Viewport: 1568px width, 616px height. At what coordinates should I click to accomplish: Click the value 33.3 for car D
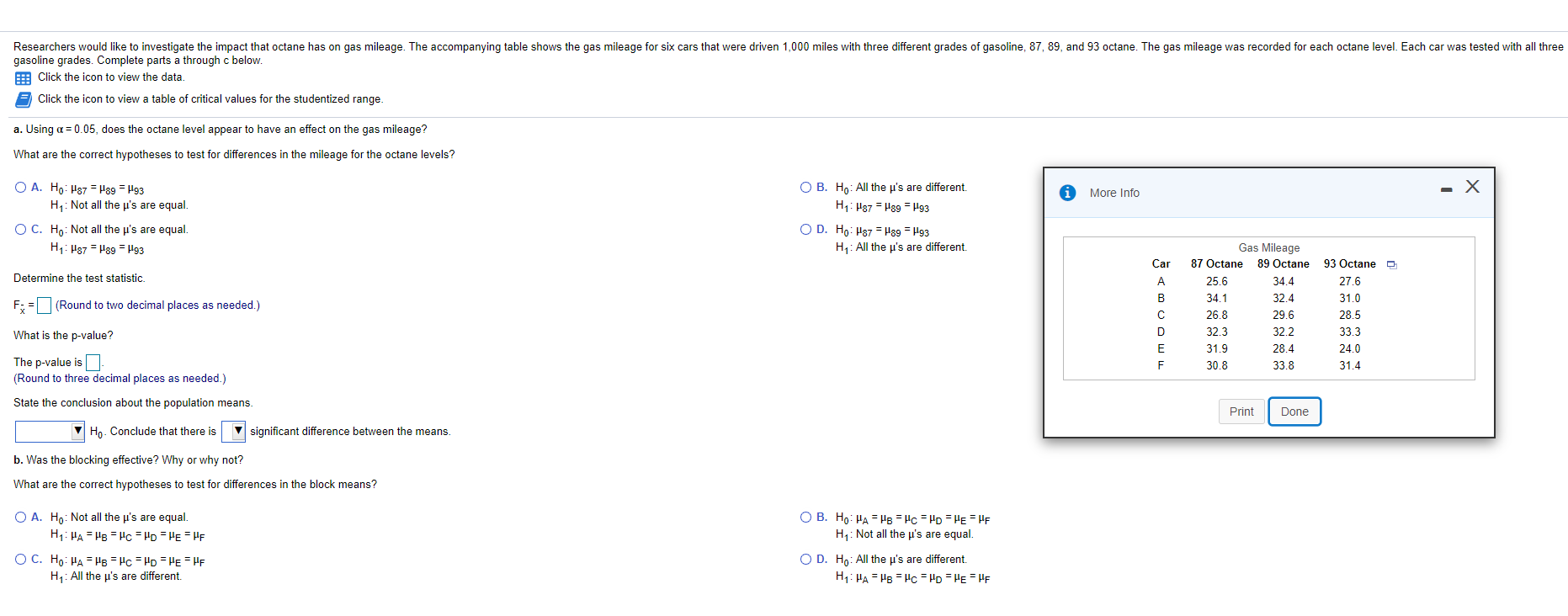point(1350,332)
